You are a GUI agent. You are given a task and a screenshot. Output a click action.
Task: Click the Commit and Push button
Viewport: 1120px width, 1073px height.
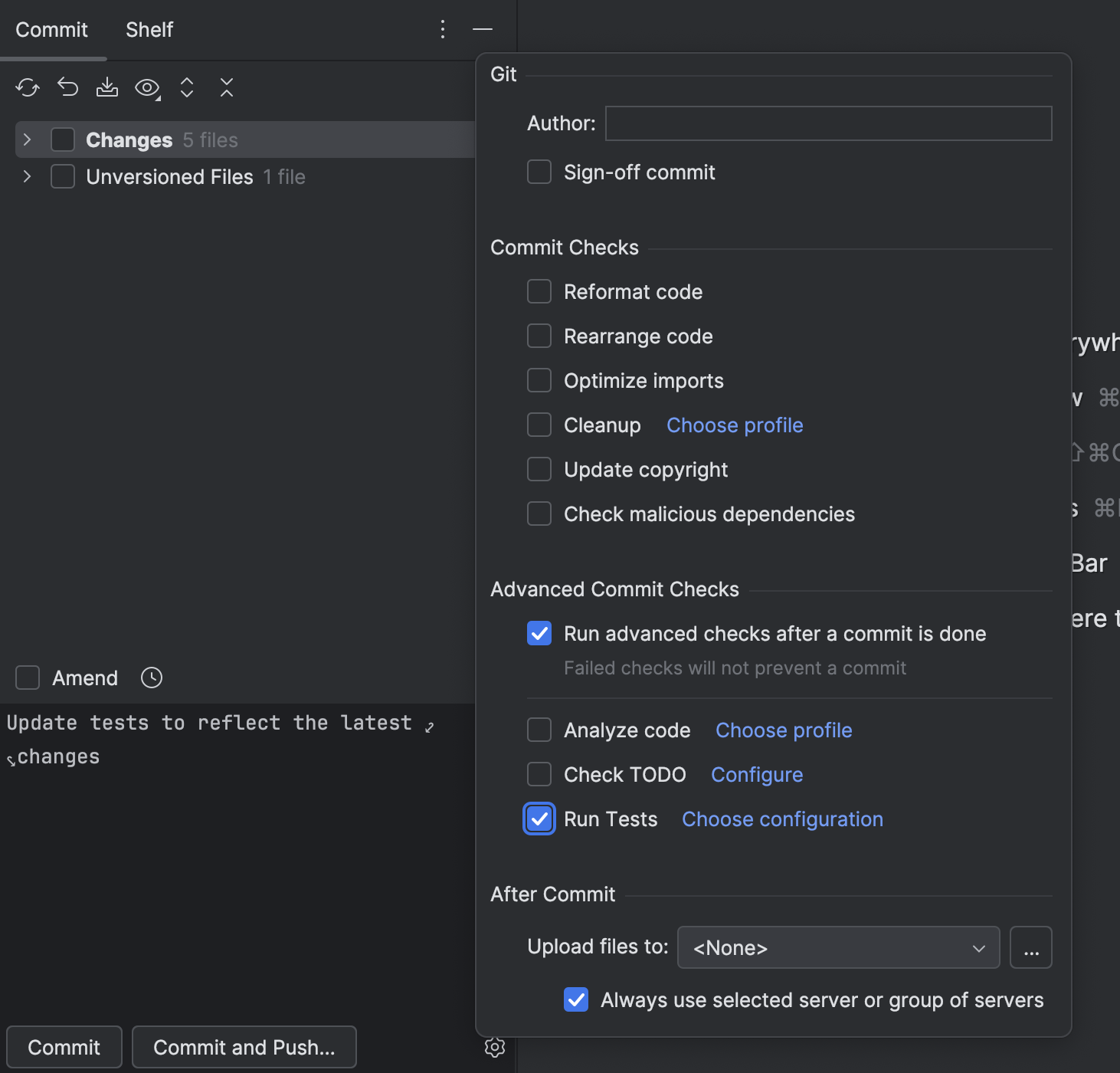(244, 1047)
